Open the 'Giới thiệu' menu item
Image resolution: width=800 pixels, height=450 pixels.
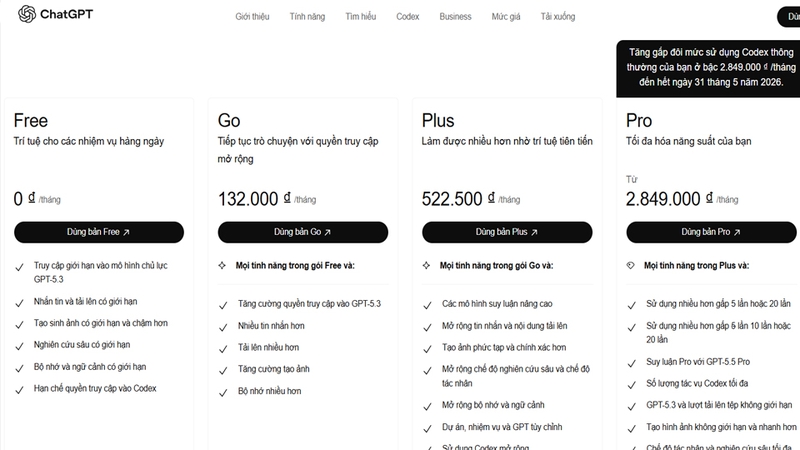click(x=252, y=16)
